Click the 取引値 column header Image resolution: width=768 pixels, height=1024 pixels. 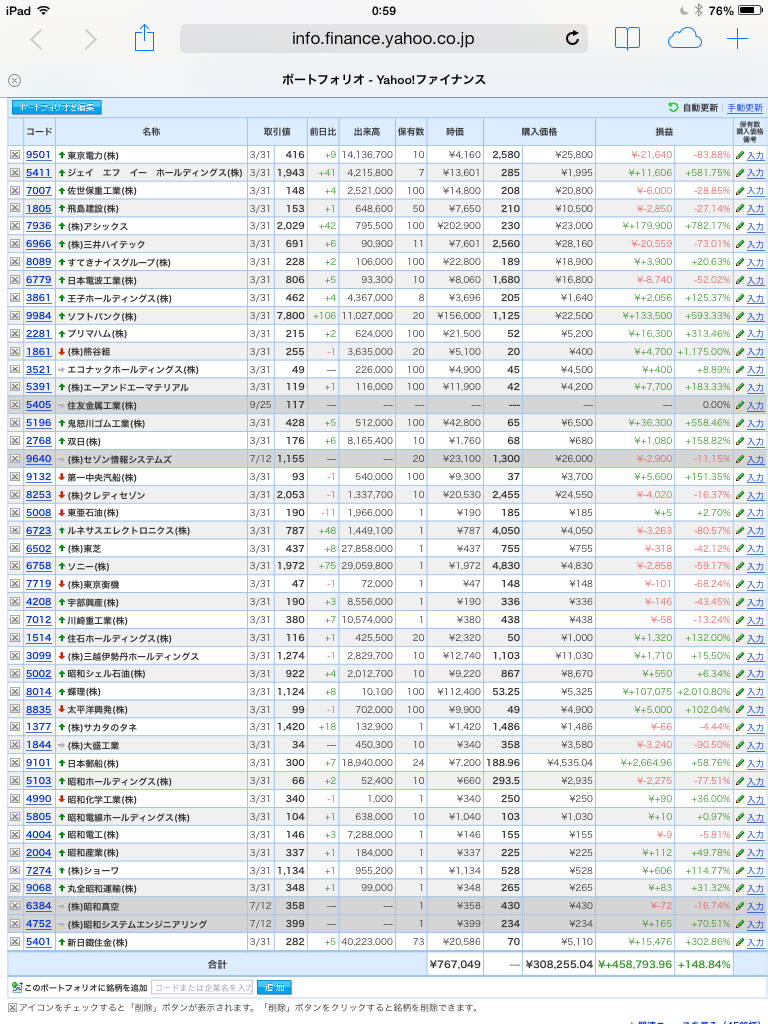tap(277, 132)
